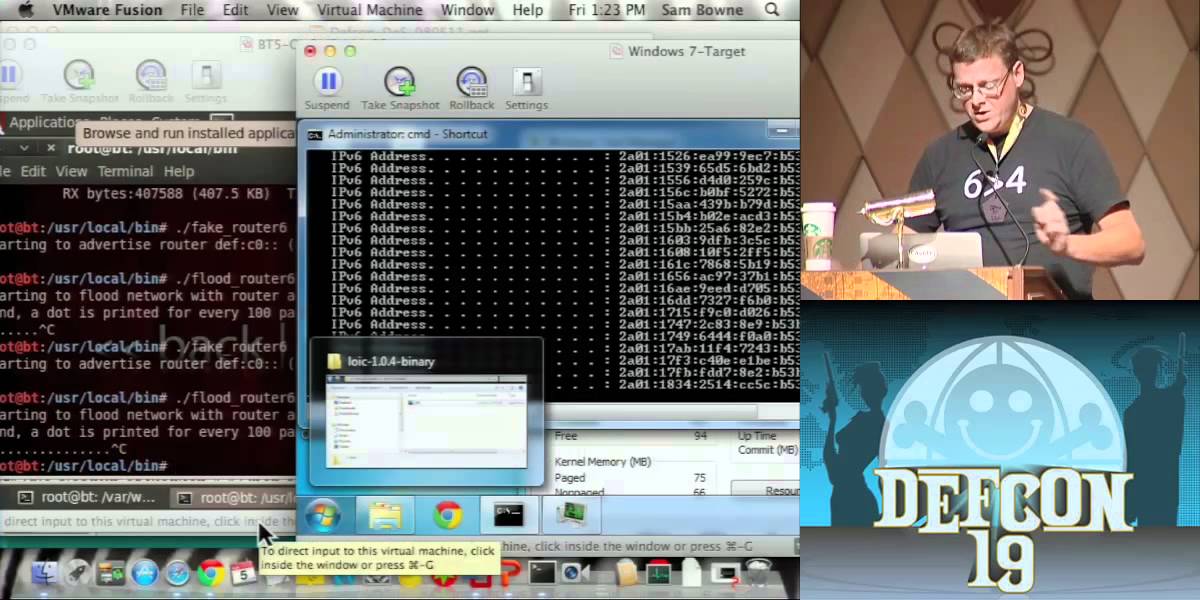Screen dimensions: 1200x600
Task: Open the View menu in Mac menu bar
Action: click(x=283, y=10)
